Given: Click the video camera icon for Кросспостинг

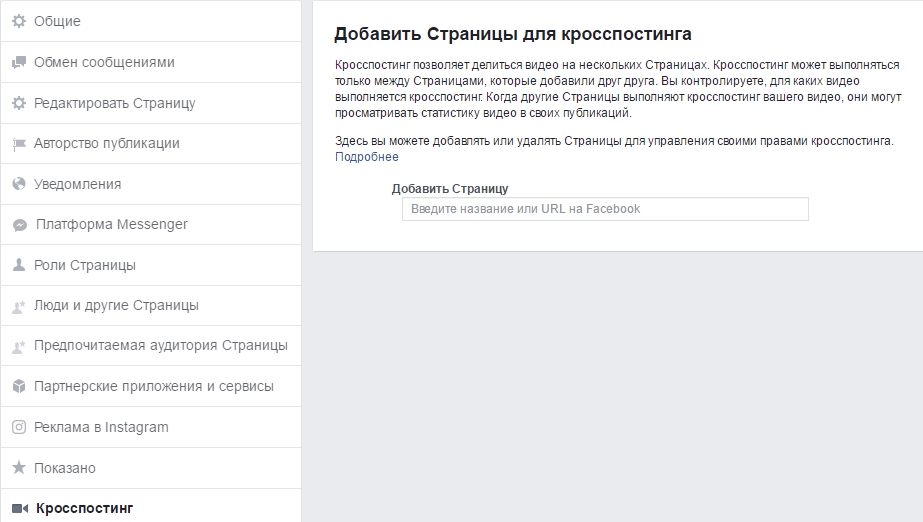Looking at the screenshot, I should coord(19,508).
